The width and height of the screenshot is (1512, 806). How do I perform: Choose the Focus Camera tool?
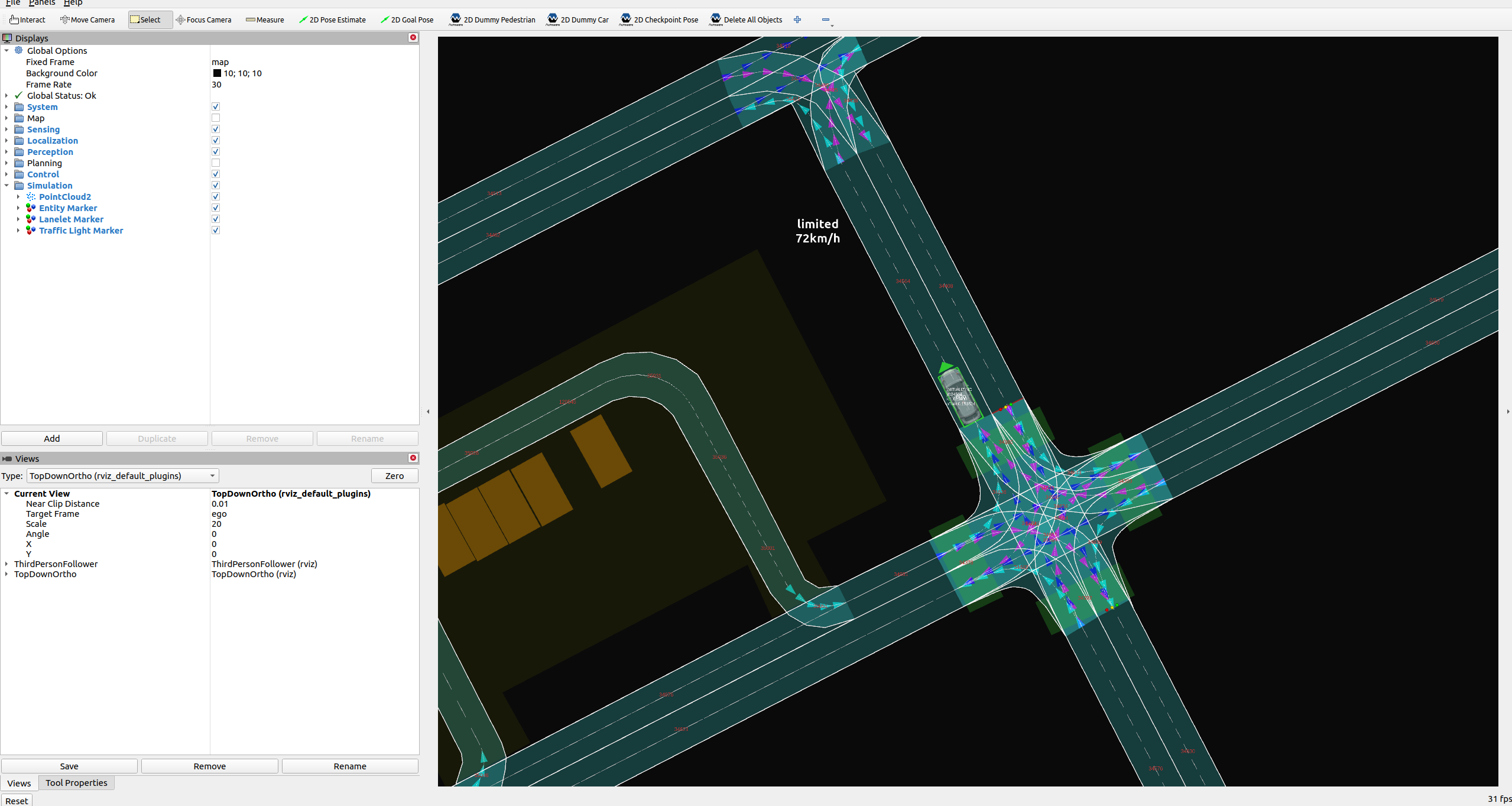pos(204,20)
